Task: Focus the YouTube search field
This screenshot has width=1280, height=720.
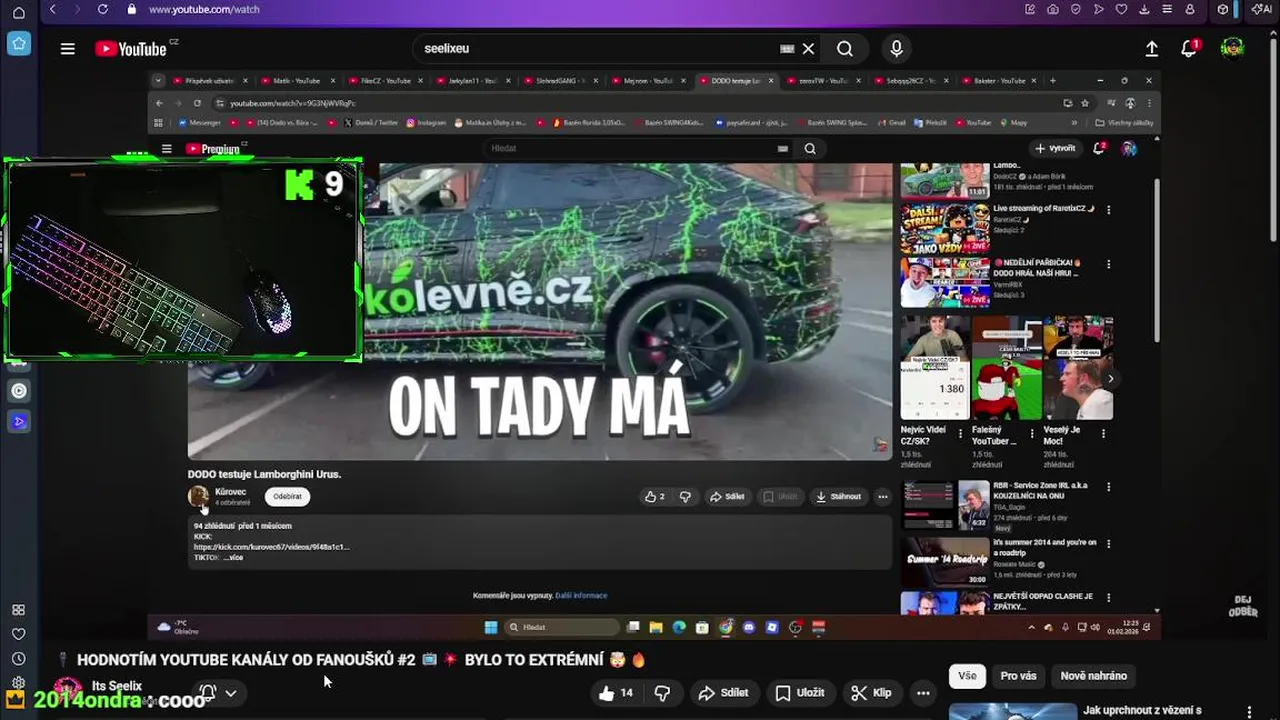Action: point(600,48)
